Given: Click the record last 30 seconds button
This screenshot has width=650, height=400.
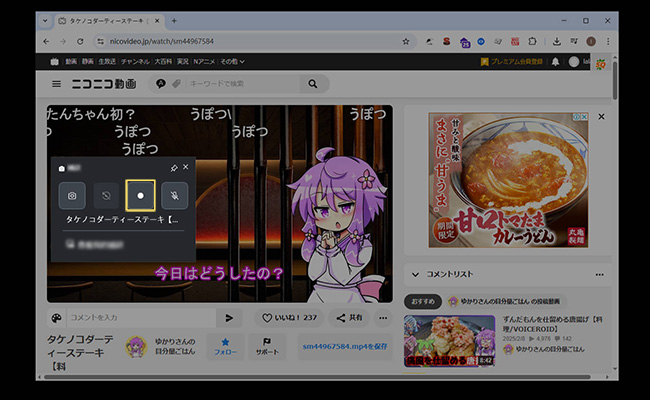Looking at the screenshot, I should click(106, 195).
